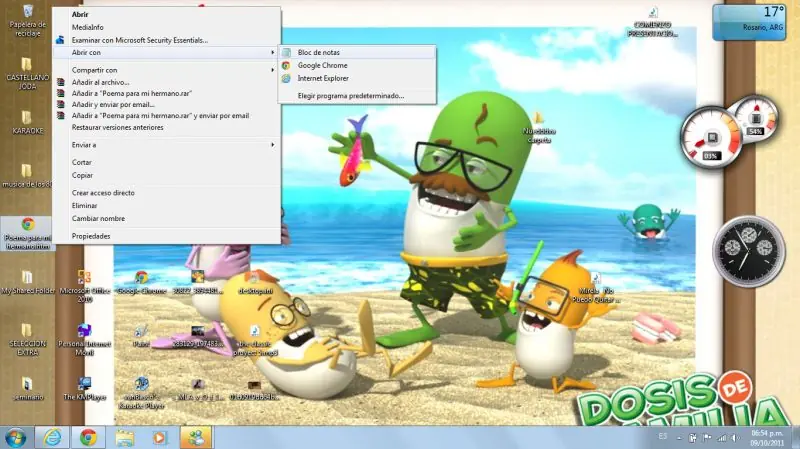This screenshot has width=800, height=449.
Task: Click Copiar in the context menu
Action: (x=166, y=175)
